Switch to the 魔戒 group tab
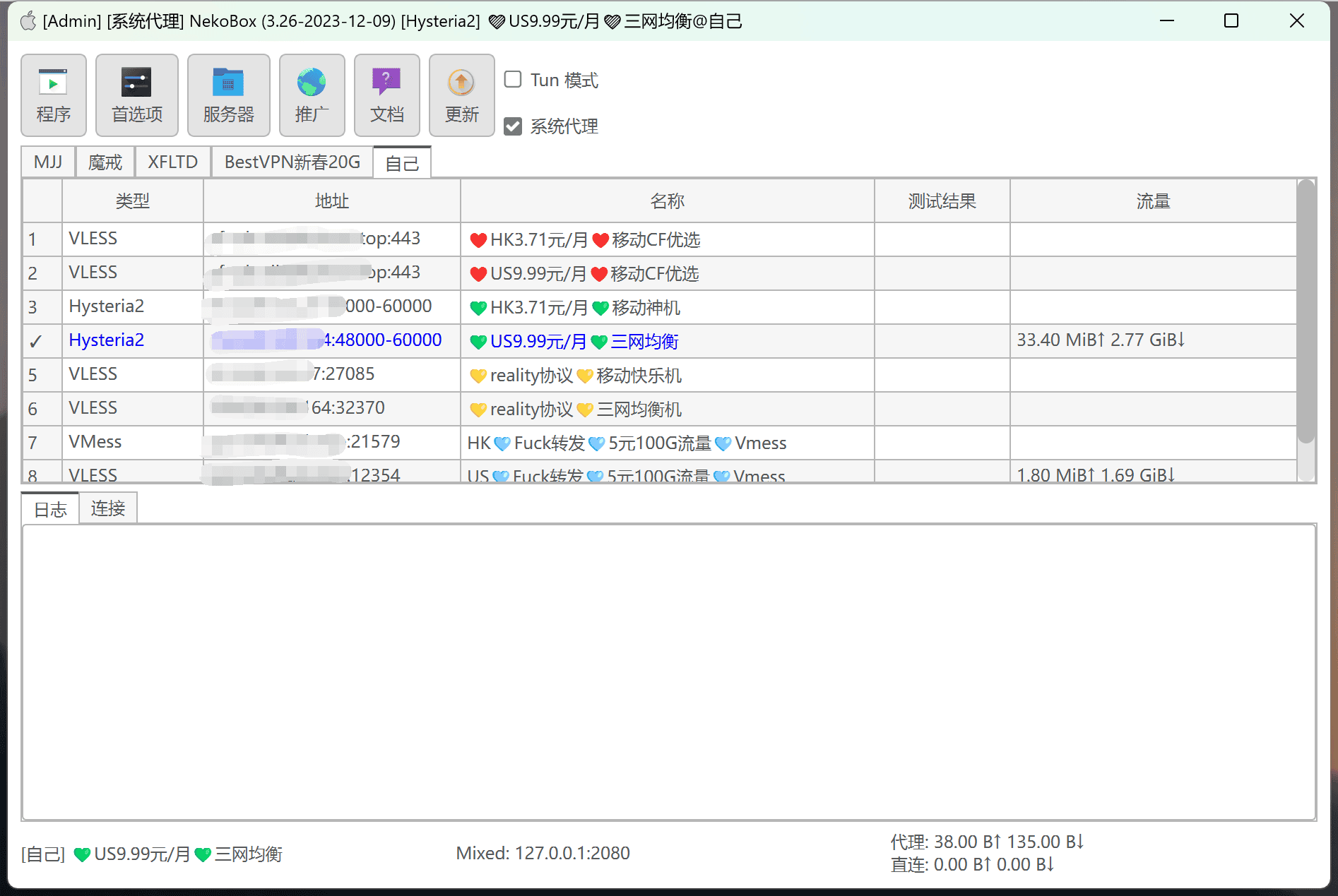1338x896 pixels. click(105, 162)
